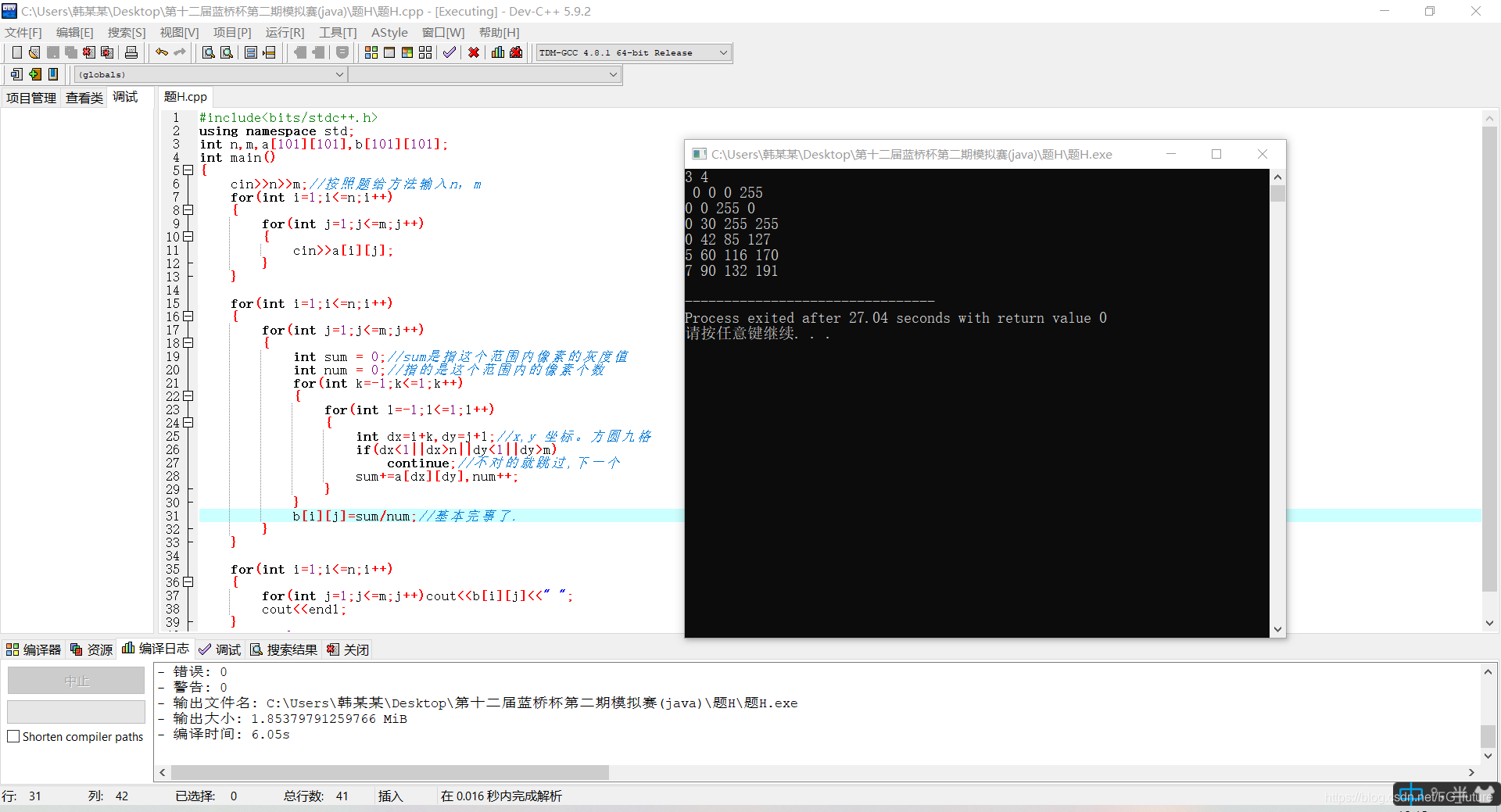
Task: Click the New file toolbar icon
Action: (x=16, y=52)
